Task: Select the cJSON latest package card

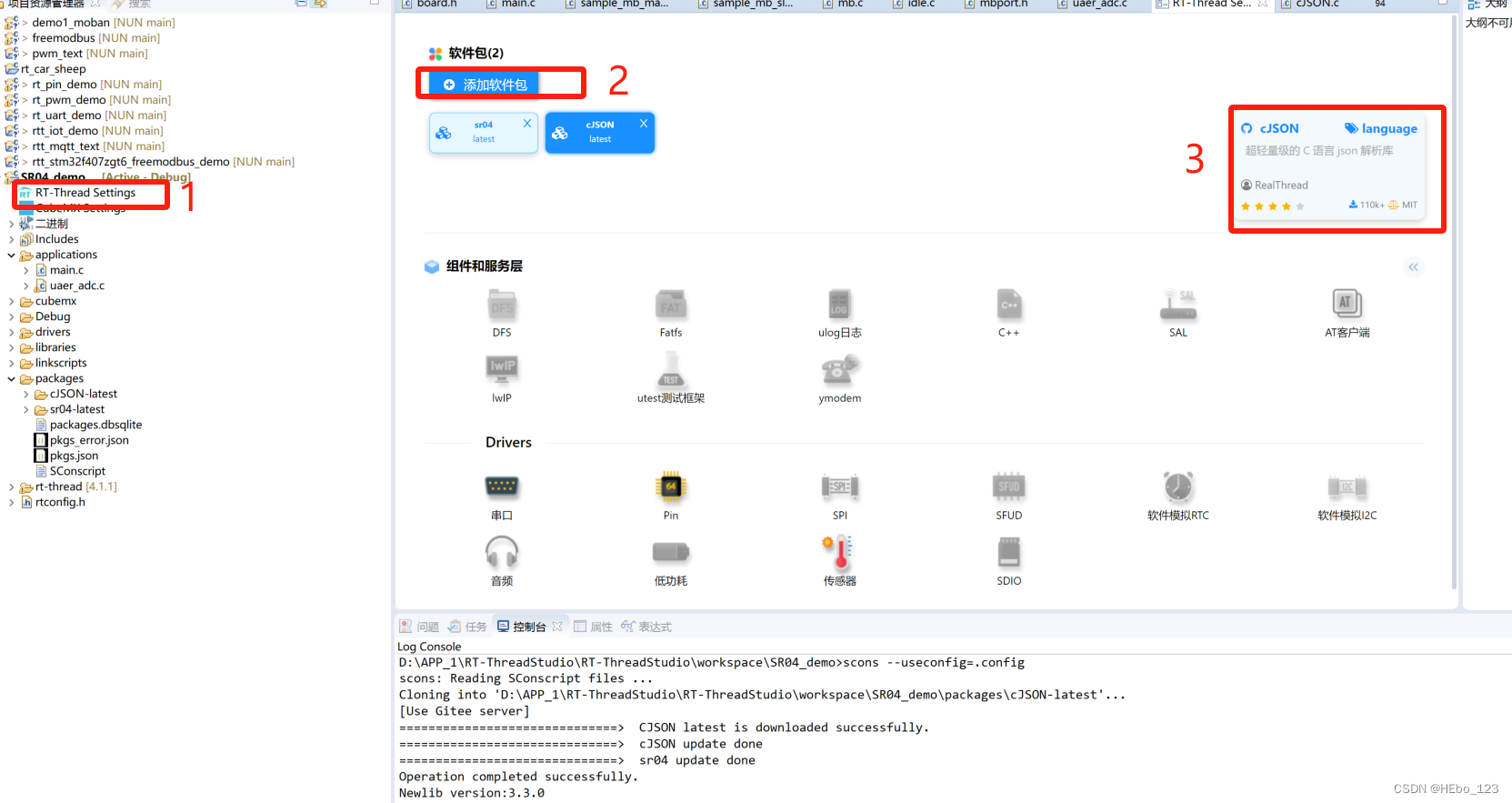Action: (x=600, y=133)
